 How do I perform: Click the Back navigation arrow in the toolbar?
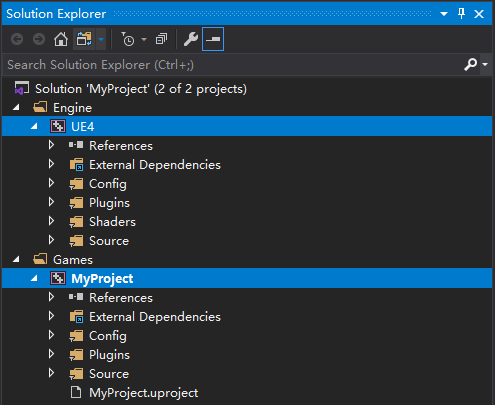(17, 39)
